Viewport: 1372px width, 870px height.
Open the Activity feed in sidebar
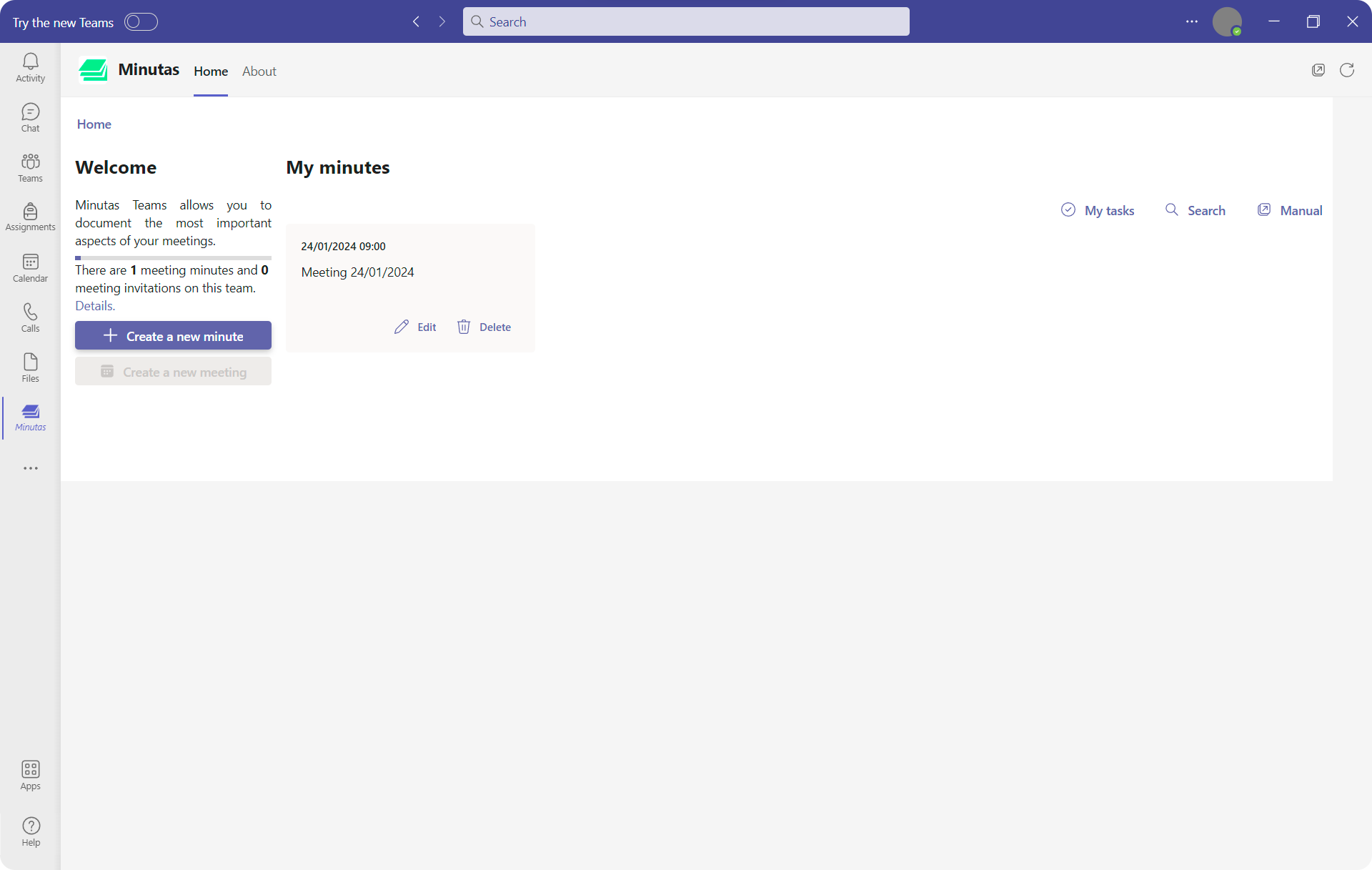tap(30, 68)
